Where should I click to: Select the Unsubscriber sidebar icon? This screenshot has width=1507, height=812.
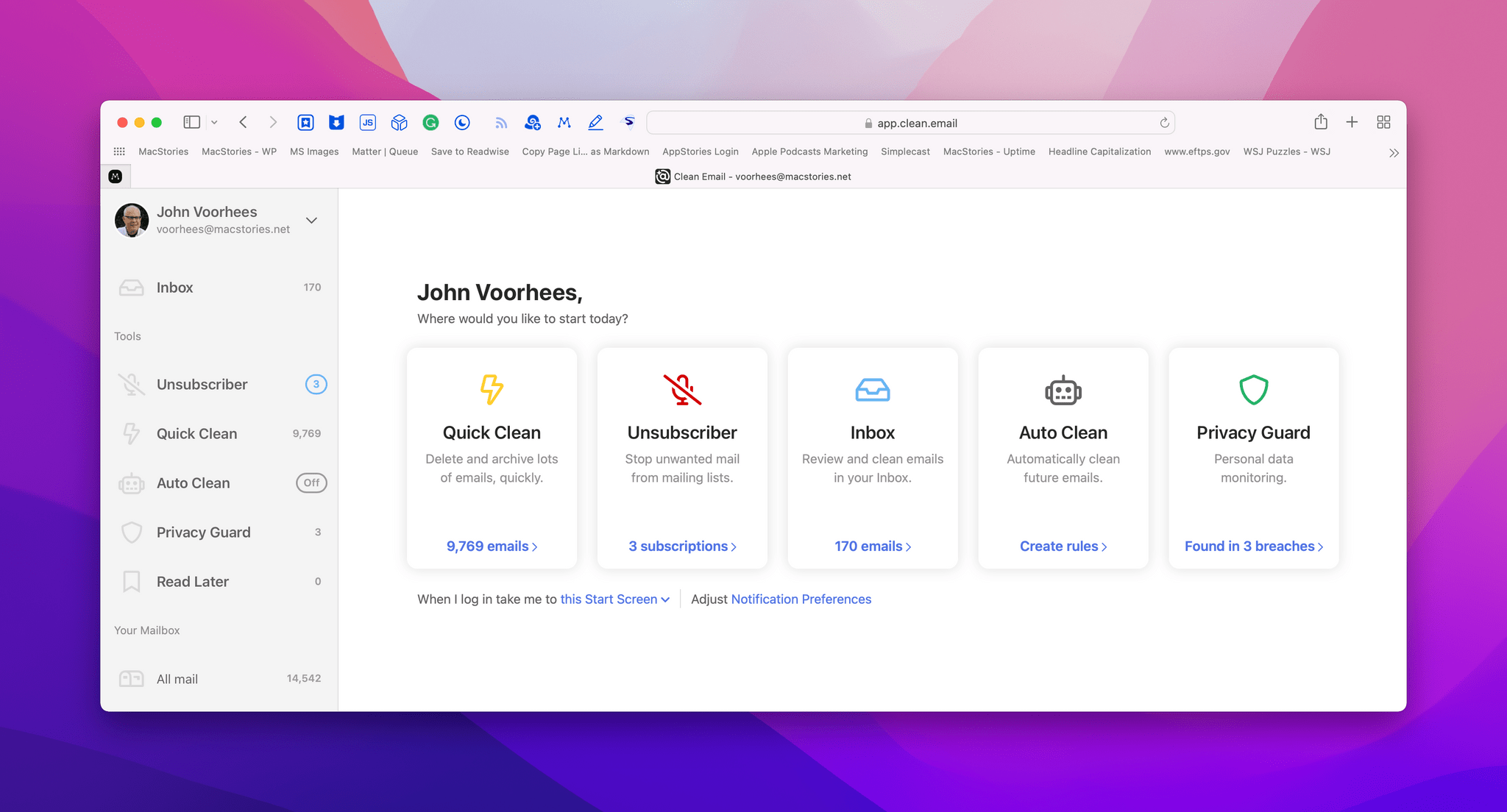tap(131, 384)
